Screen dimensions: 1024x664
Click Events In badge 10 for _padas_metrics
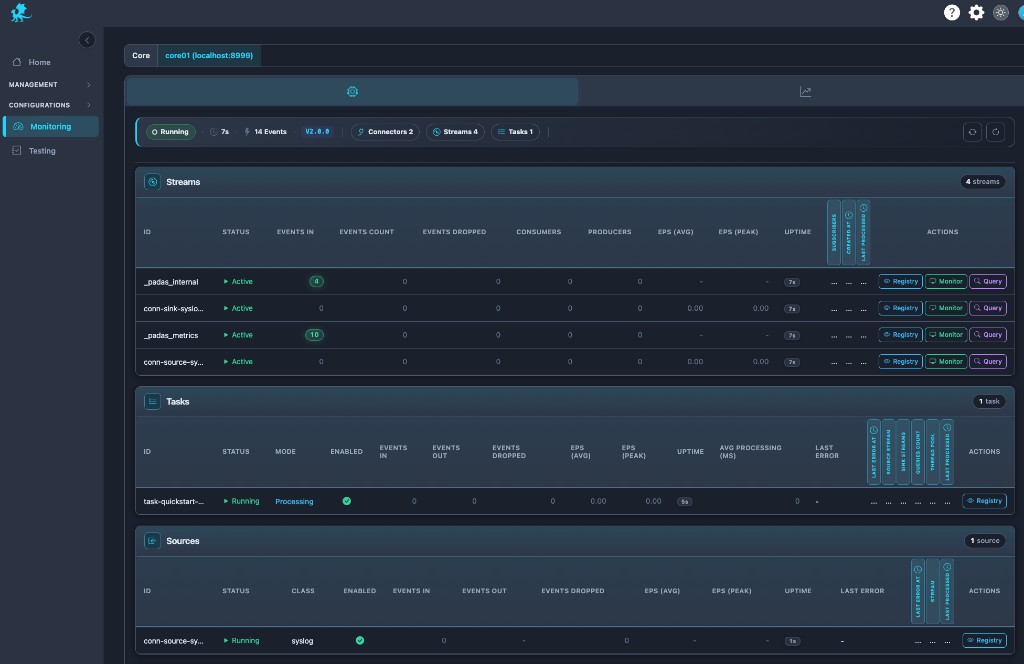[314, 335]
